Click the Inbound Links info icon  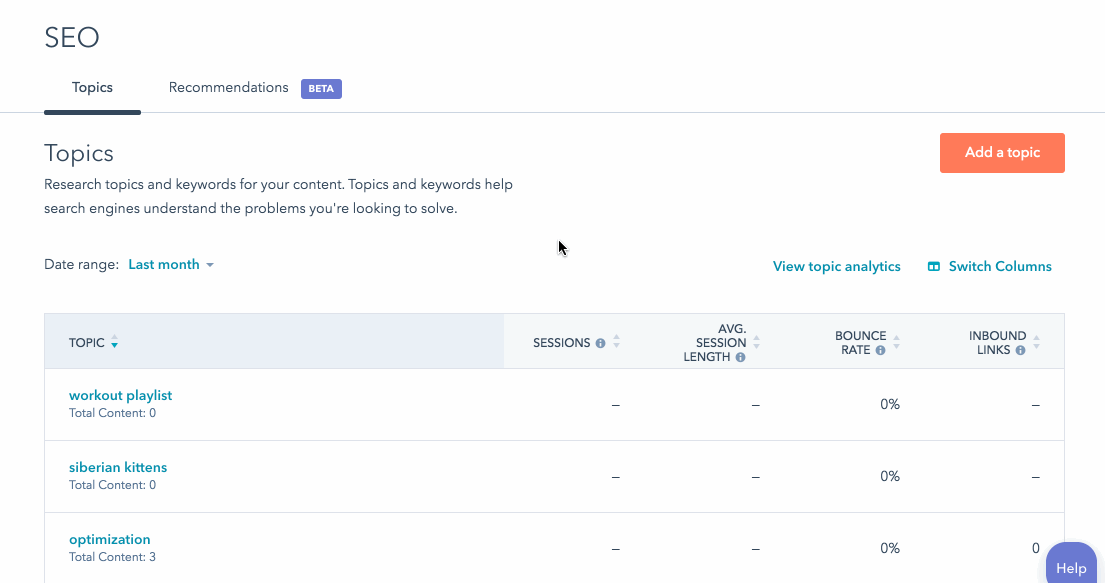pyautogui.click(x=1020, y=351)
